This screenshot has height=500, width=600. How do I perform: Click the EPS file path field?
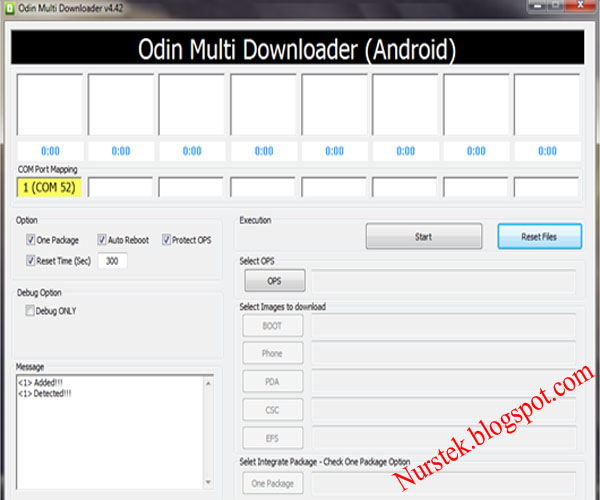[443, 437]
